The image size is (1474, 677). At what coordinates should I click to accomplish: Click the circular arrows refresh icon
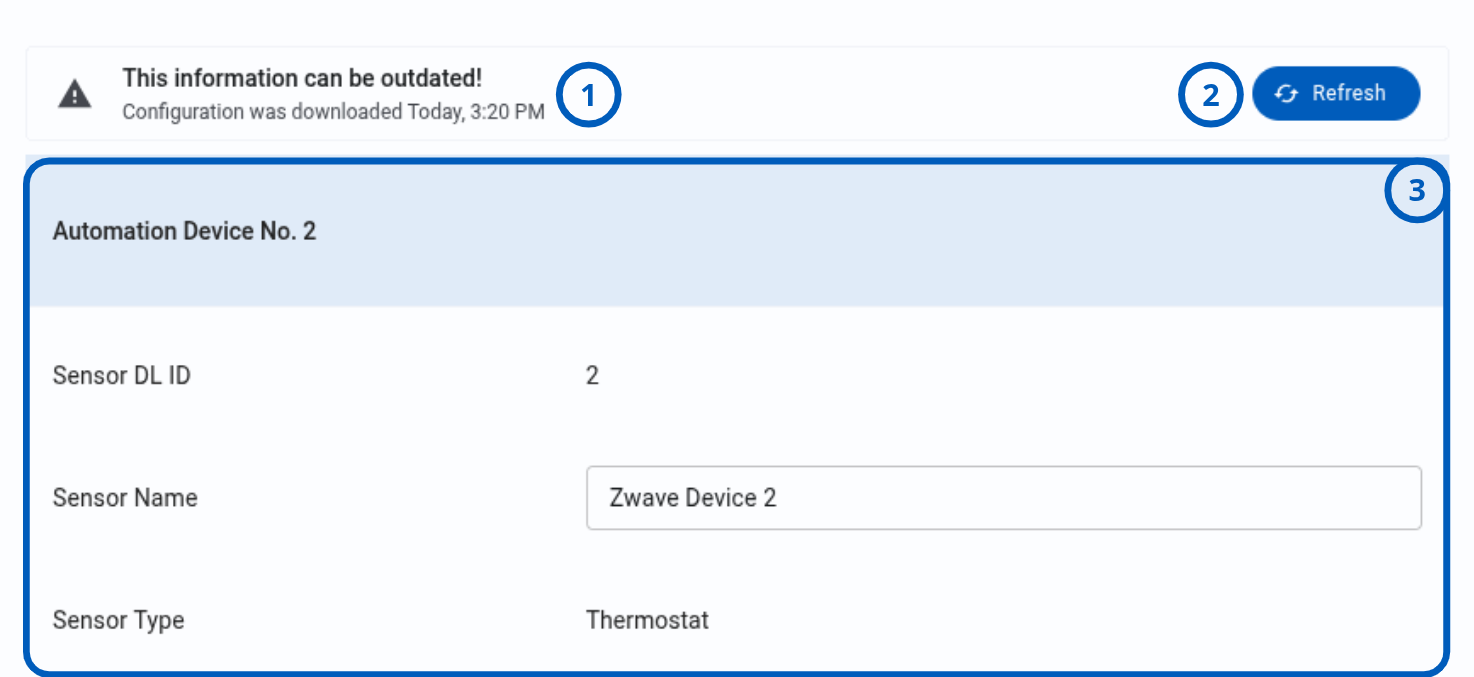click(1286, 93)
